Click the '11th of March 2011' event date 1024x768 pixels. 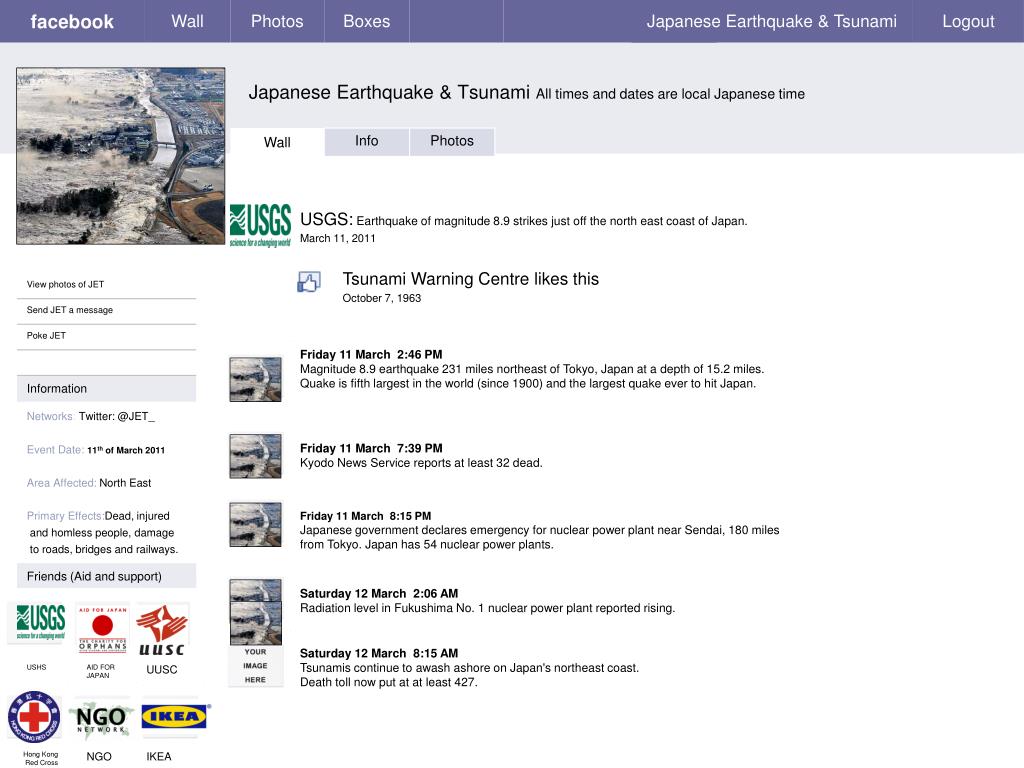[x=126, y=450]
